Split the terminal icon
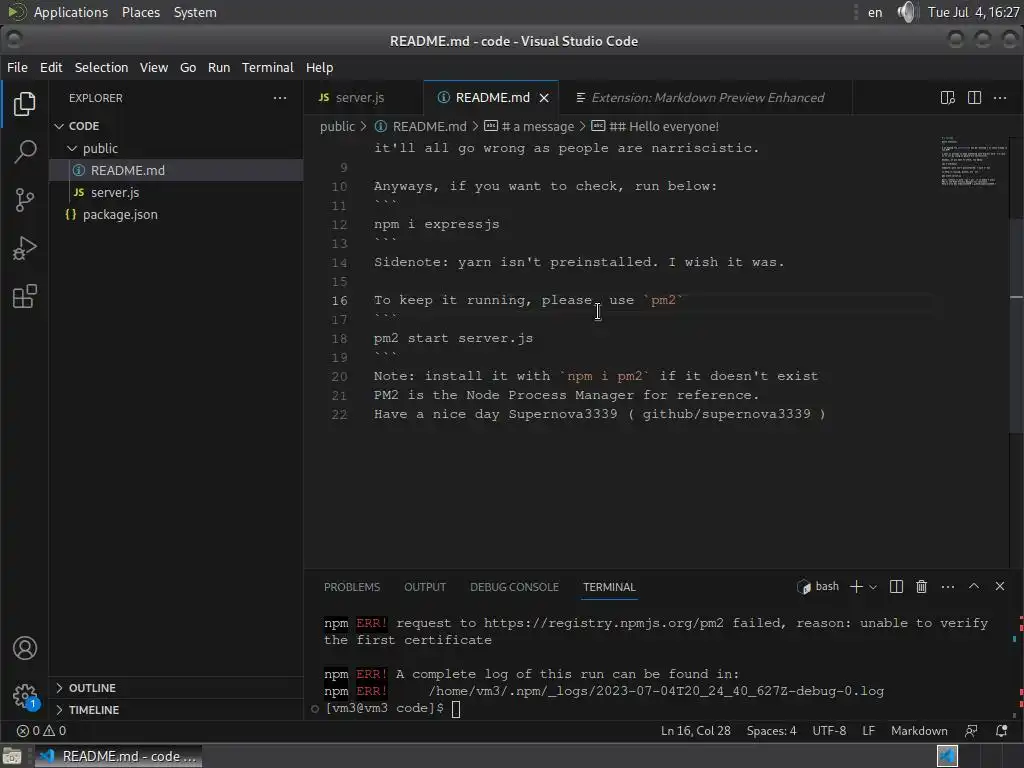The image size is (1024, 768). tap(896, 586)
